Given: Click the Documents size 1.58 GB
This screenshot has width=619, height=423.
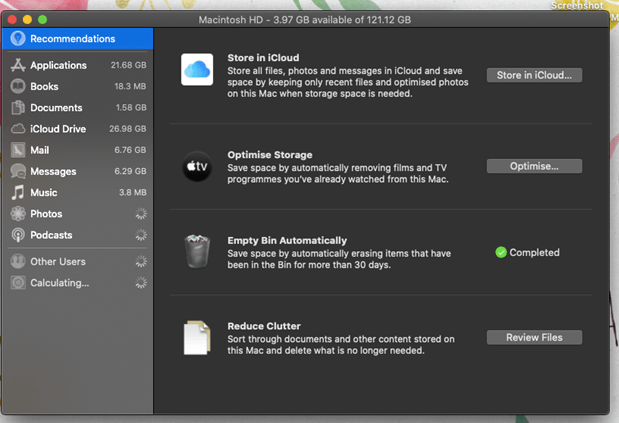Looking at the screenshot, I should [x=131, y=108].
